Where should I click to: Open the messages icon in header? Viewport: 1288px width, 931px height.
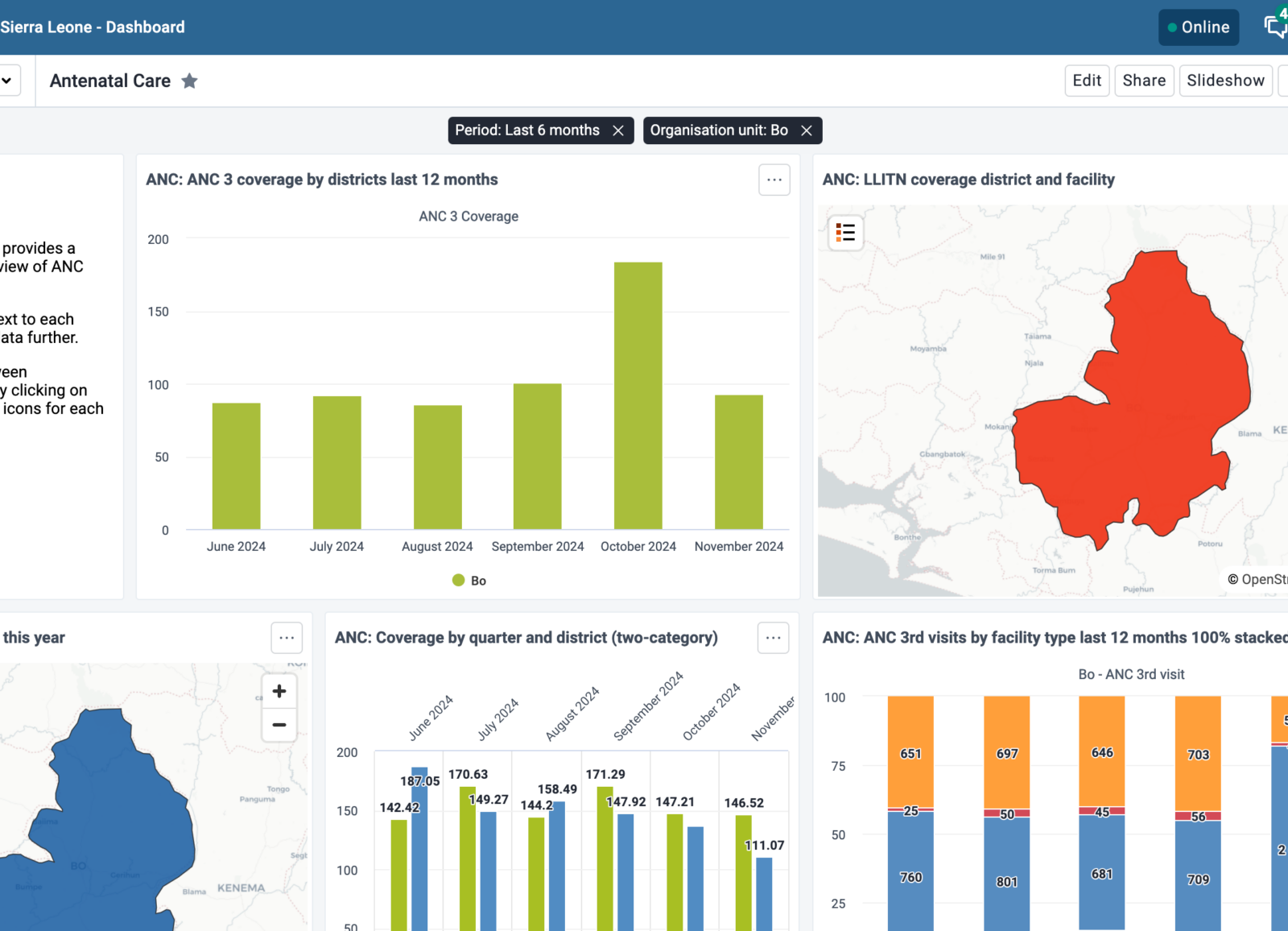click(1276, 27)
